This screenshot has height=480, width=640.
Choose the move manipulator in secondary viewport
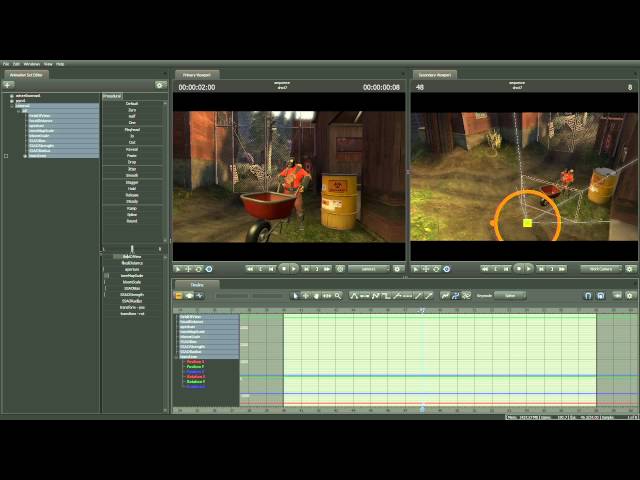[426, 269]
